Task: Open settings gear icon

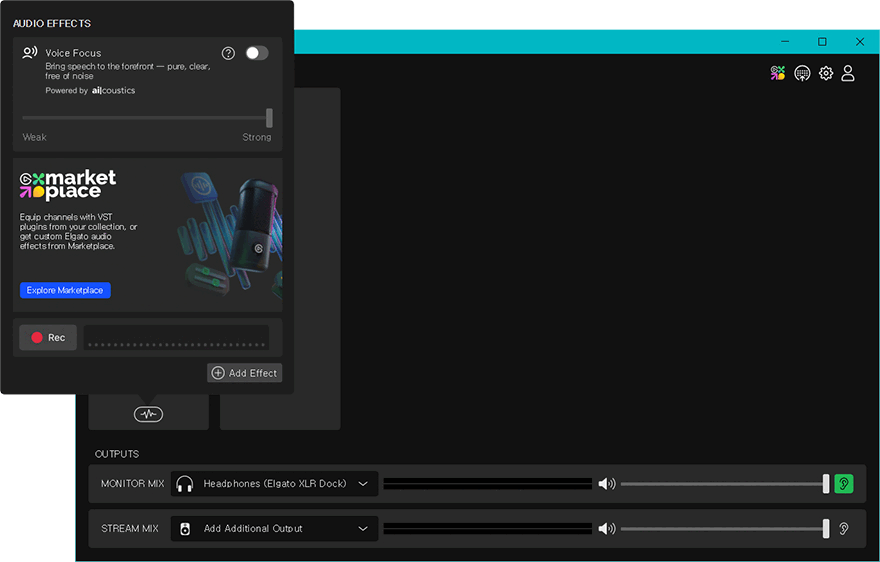Action: click(826, 73)
